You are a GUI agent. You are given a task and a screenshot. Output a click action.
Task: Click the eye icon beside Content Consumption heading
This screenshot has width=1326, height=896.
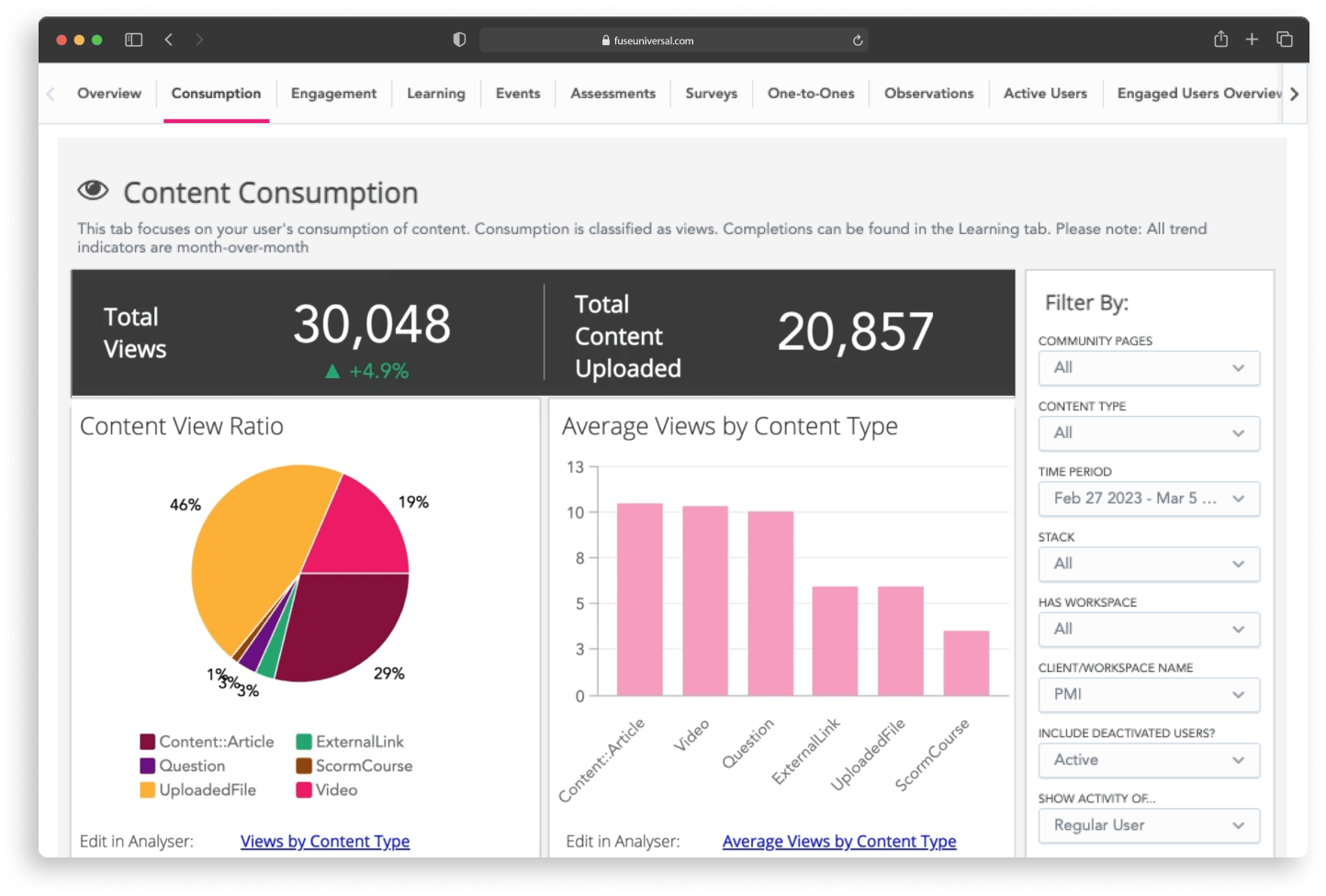(x=93, y=191)
